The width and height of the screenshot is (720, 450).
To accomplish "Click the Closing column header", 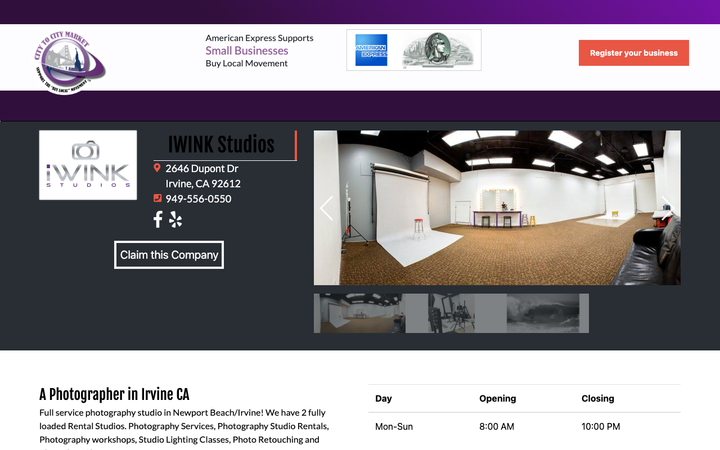I will point(598,399).
